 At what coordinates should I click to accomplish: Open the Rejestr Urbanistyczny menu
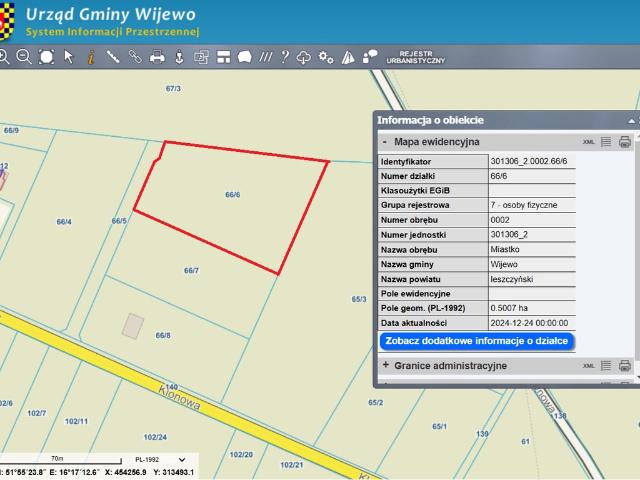click(415, 57)
